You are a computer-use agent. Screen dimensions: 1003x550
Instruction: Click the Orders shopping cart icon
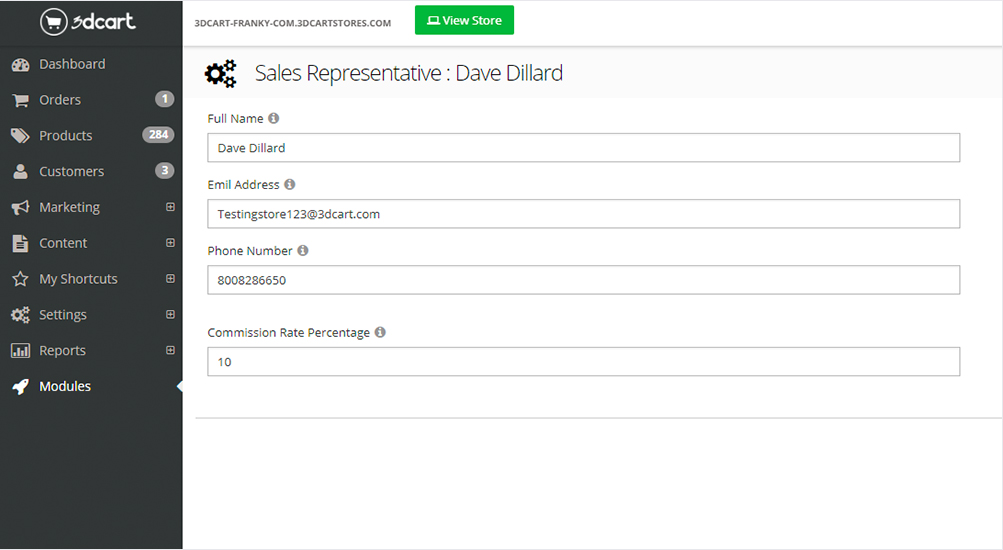click(x=20, y=100)
